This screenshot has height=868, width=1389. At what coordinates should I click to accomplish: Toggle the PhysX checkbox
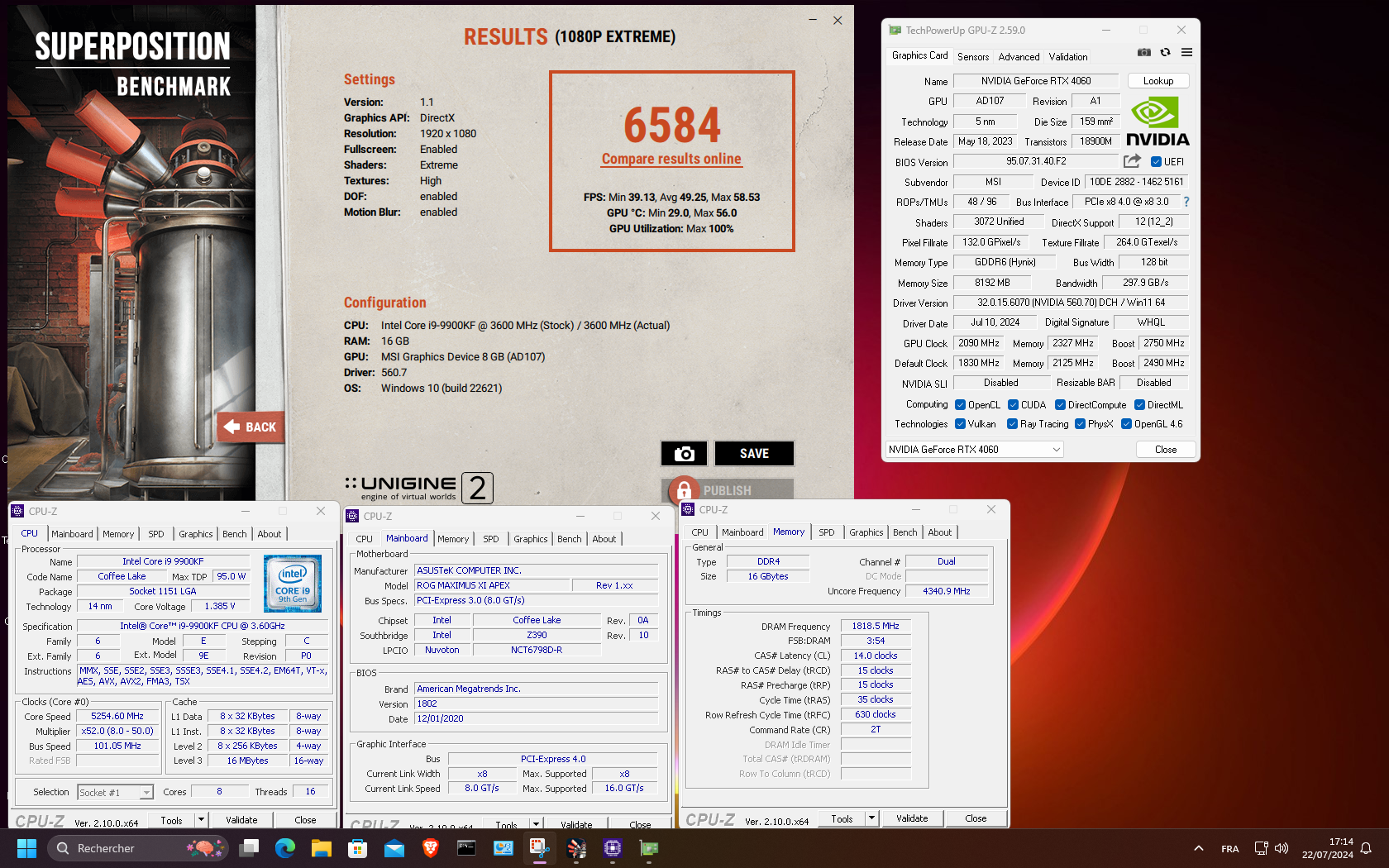tap(1080, 424)
